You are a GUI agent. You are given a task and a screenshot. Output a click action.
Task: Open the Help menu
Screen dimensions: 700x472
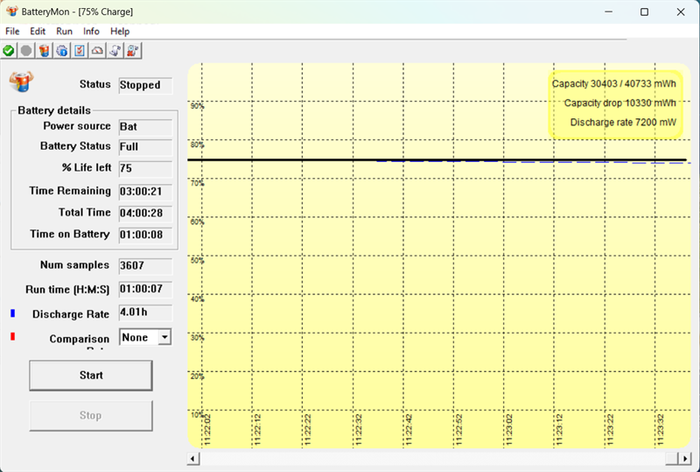[x=120, y=31]
